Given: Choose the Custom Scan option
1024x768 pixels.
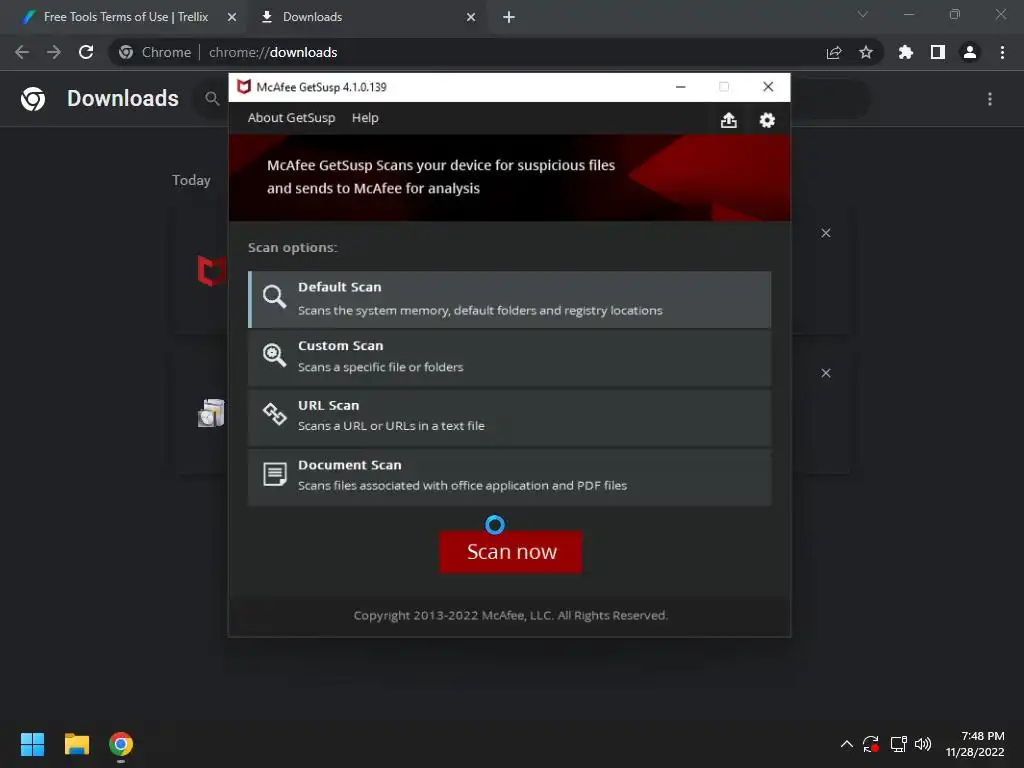Looking at the screenshot, I should point(509,358).
